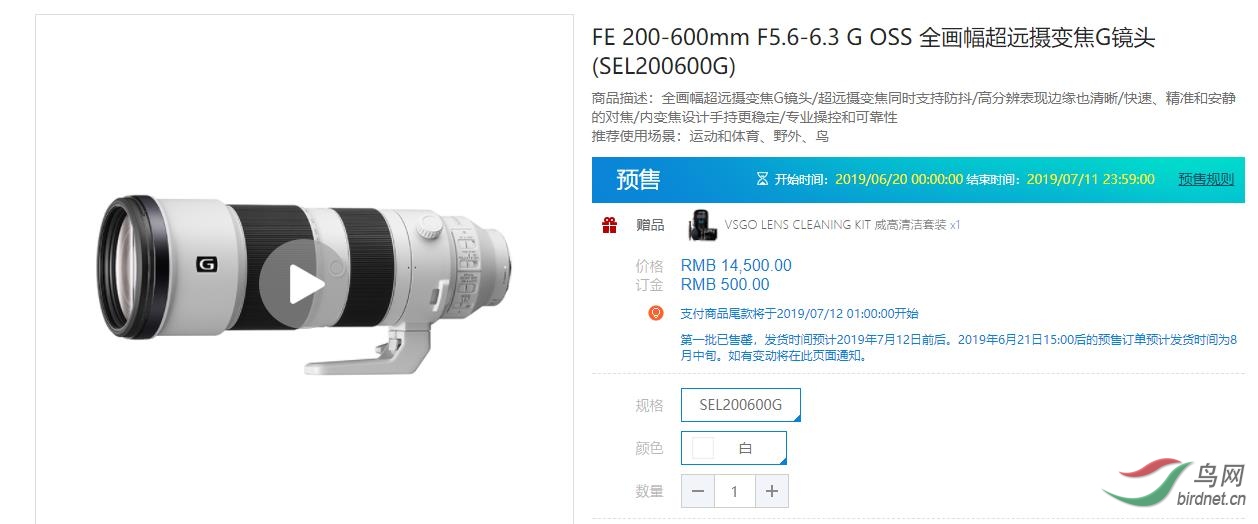Image resolution: width=1258 pixels, height=524 pixels.
Task: Open the 预售规则 presale rules link
Action: click(x=1205, y=179)
